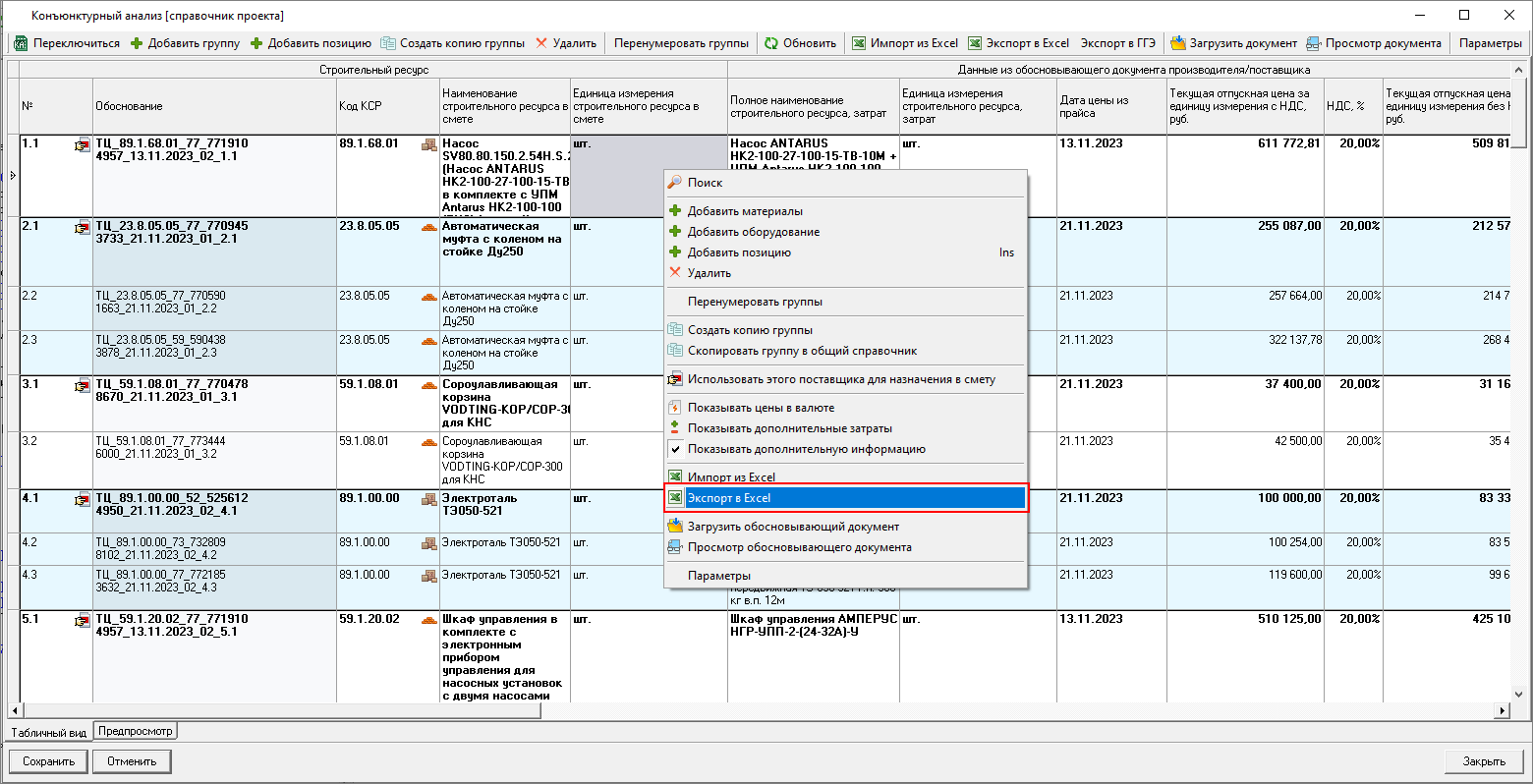Viewport: 1533px width, 784px height.
Task: Switch to the 'Предпросмотр' tab
Action: [136, 731]
